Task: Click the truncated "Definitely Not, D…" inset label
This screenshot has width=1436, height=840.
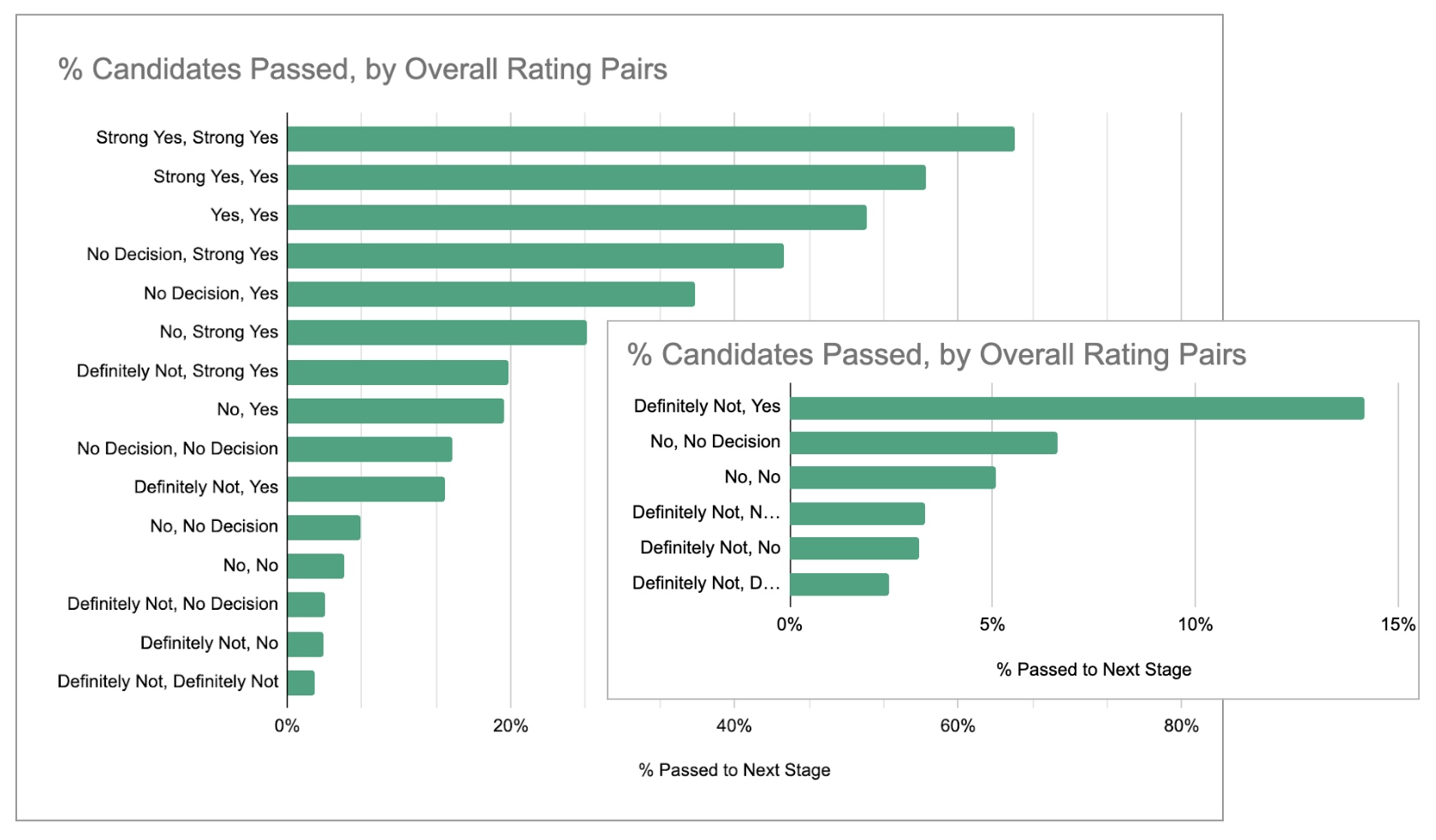Action: pyautogui.click(x=706, y=583)
